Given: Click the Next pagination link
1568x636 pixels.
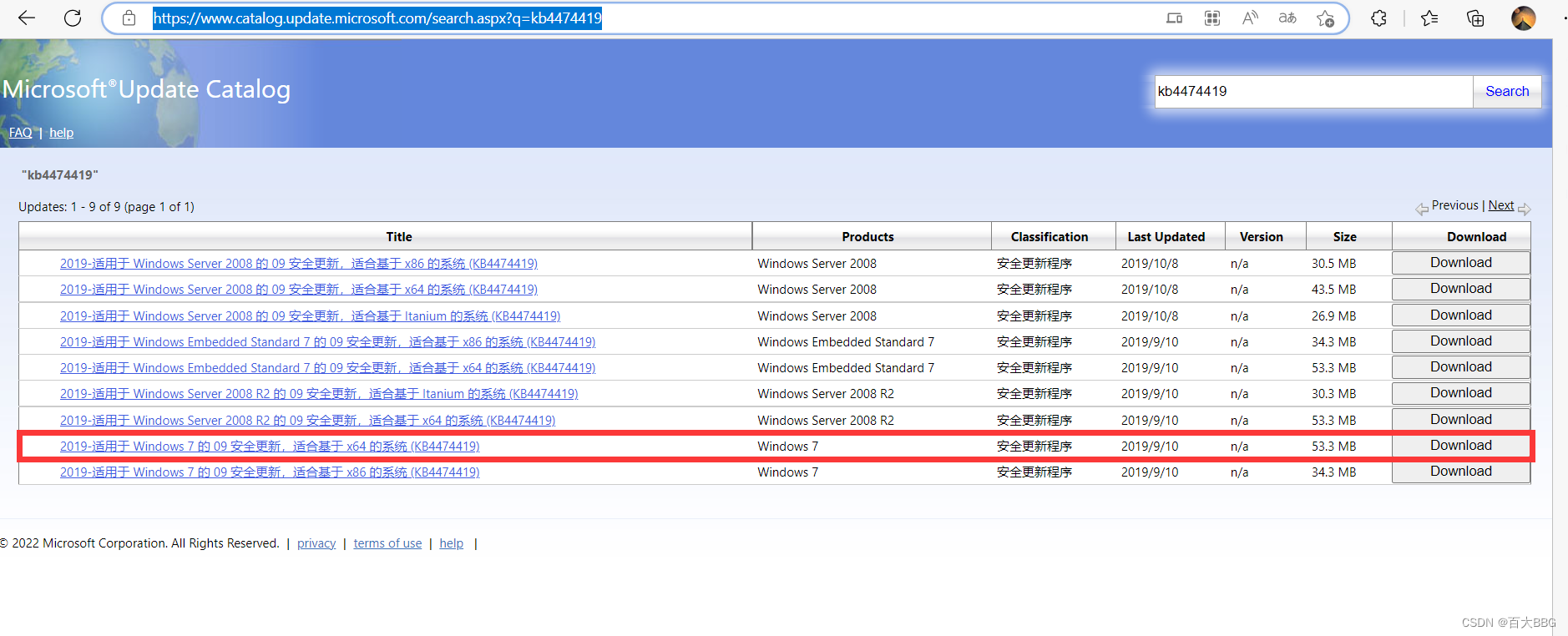Looking at the screenshot, I should pyautogui.click(x=1500, y=205).
